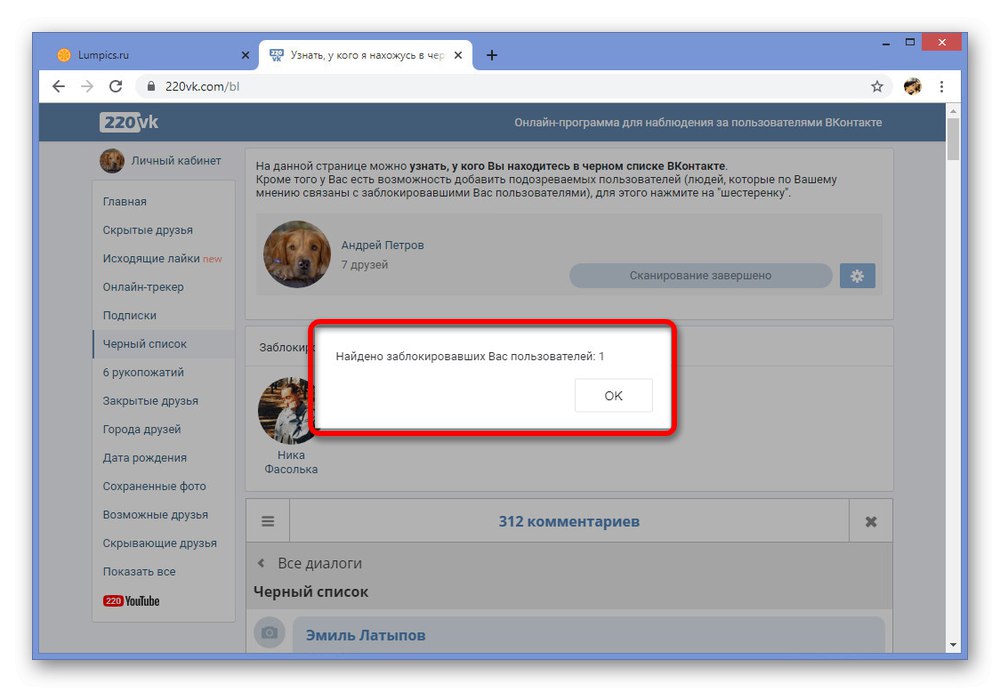Viewport: 1000px width, 692px height.
Task: Select 'Черный список' in the sidebar
Action: point(164,344)
